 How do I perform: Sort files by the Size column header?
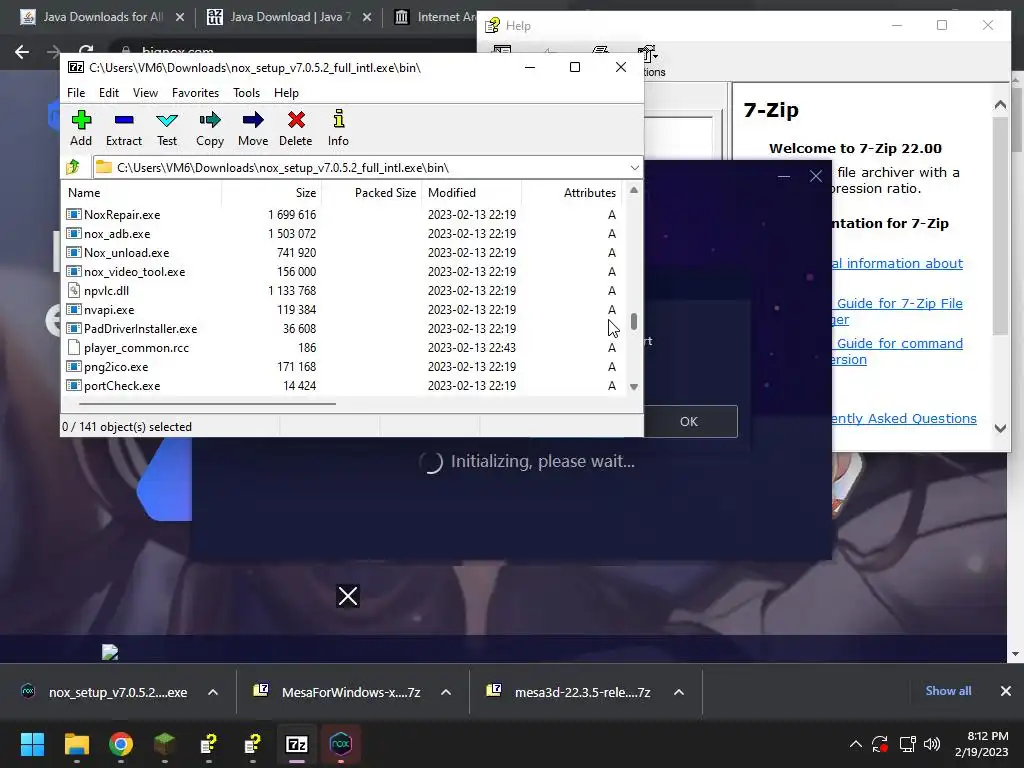(272, 193)
